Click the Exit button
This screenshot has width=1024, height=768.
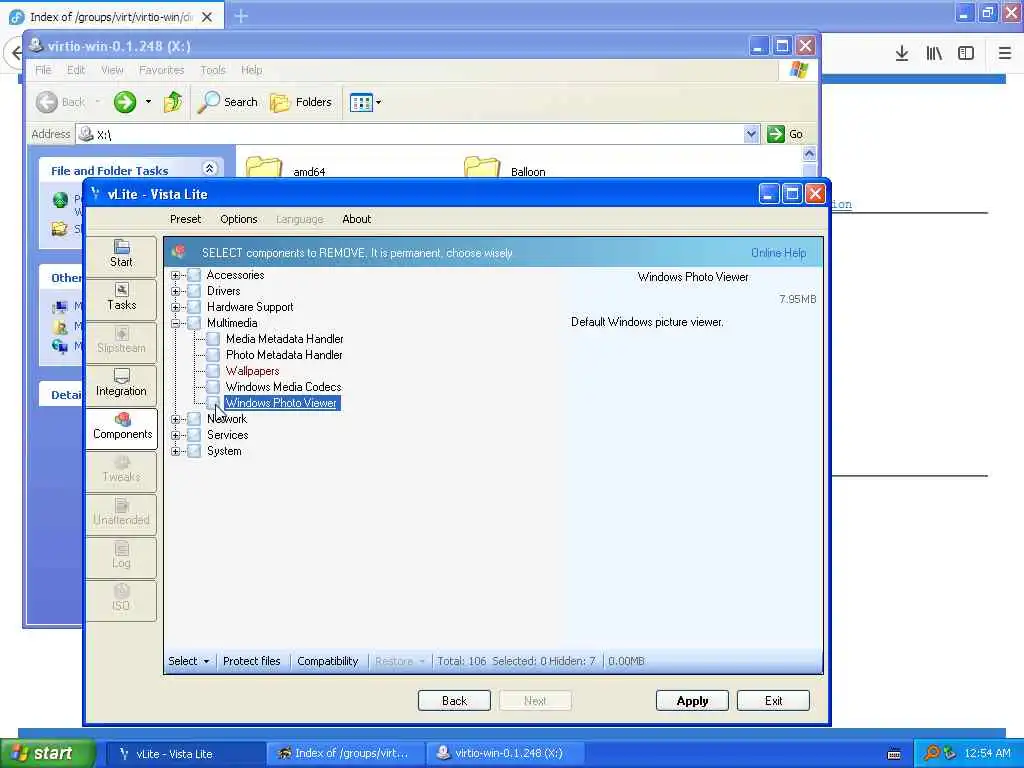[x=773, y=701]
